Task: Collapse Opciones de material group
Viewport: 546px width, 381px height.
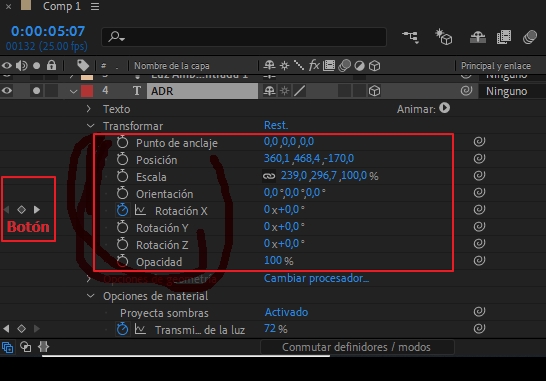Action: point(90,296)
